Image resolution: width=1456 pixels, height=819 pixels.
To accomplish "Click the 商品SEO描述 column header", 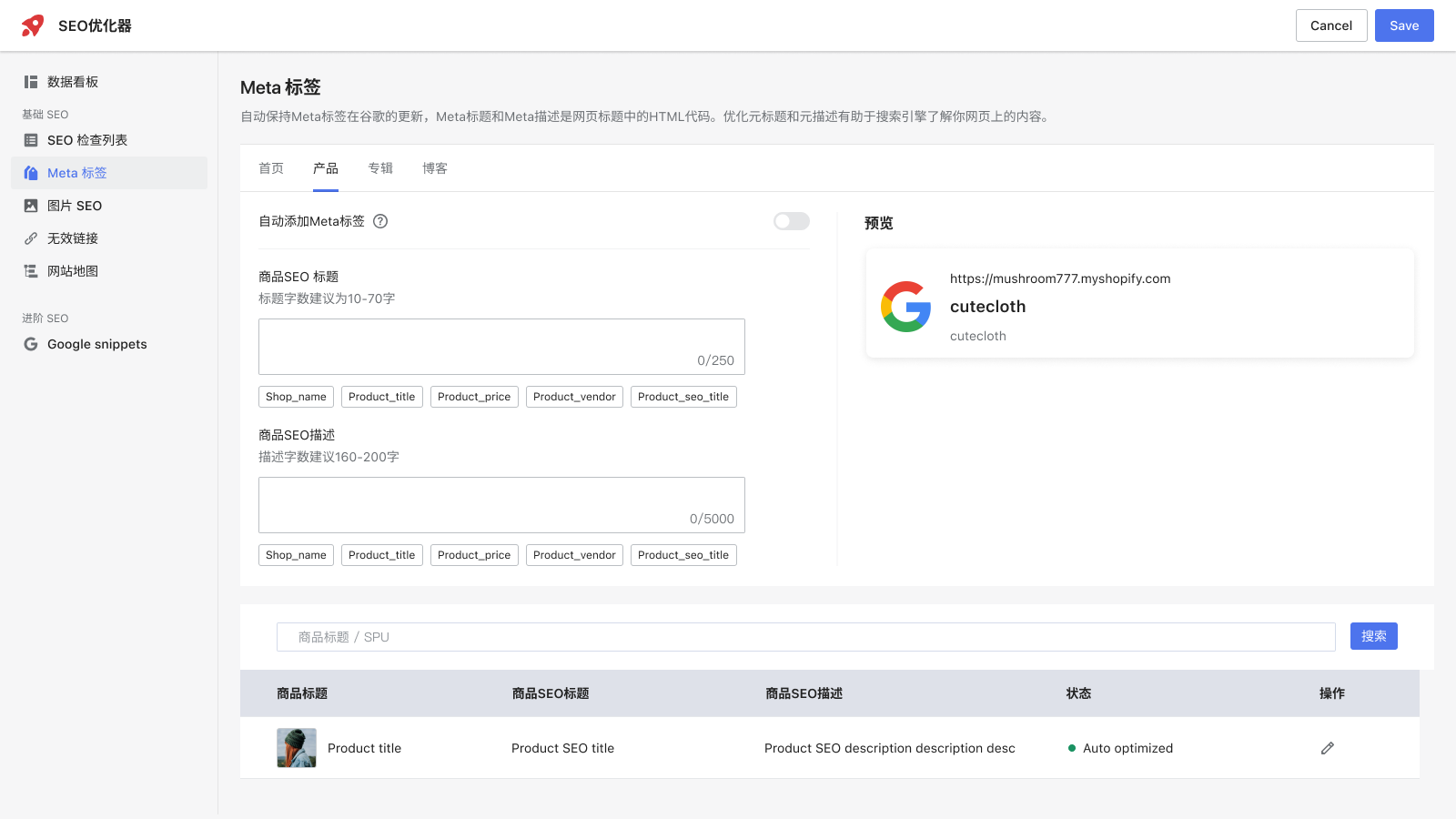I will pos(804,693).
